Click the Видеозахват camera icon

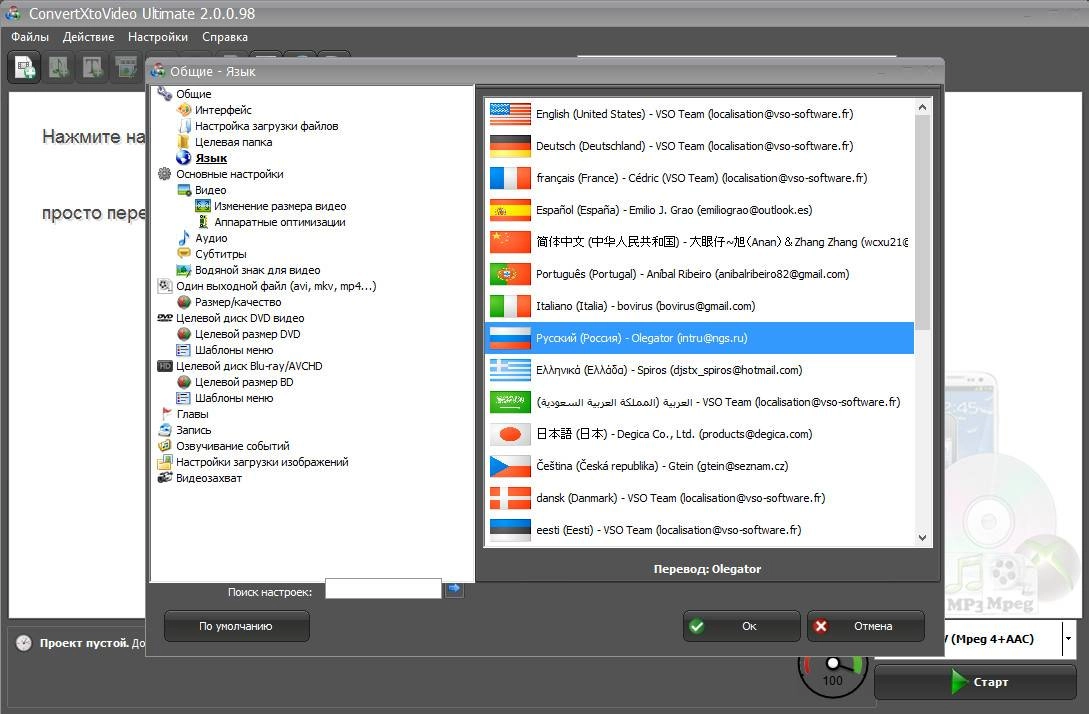tap(165, 478)
